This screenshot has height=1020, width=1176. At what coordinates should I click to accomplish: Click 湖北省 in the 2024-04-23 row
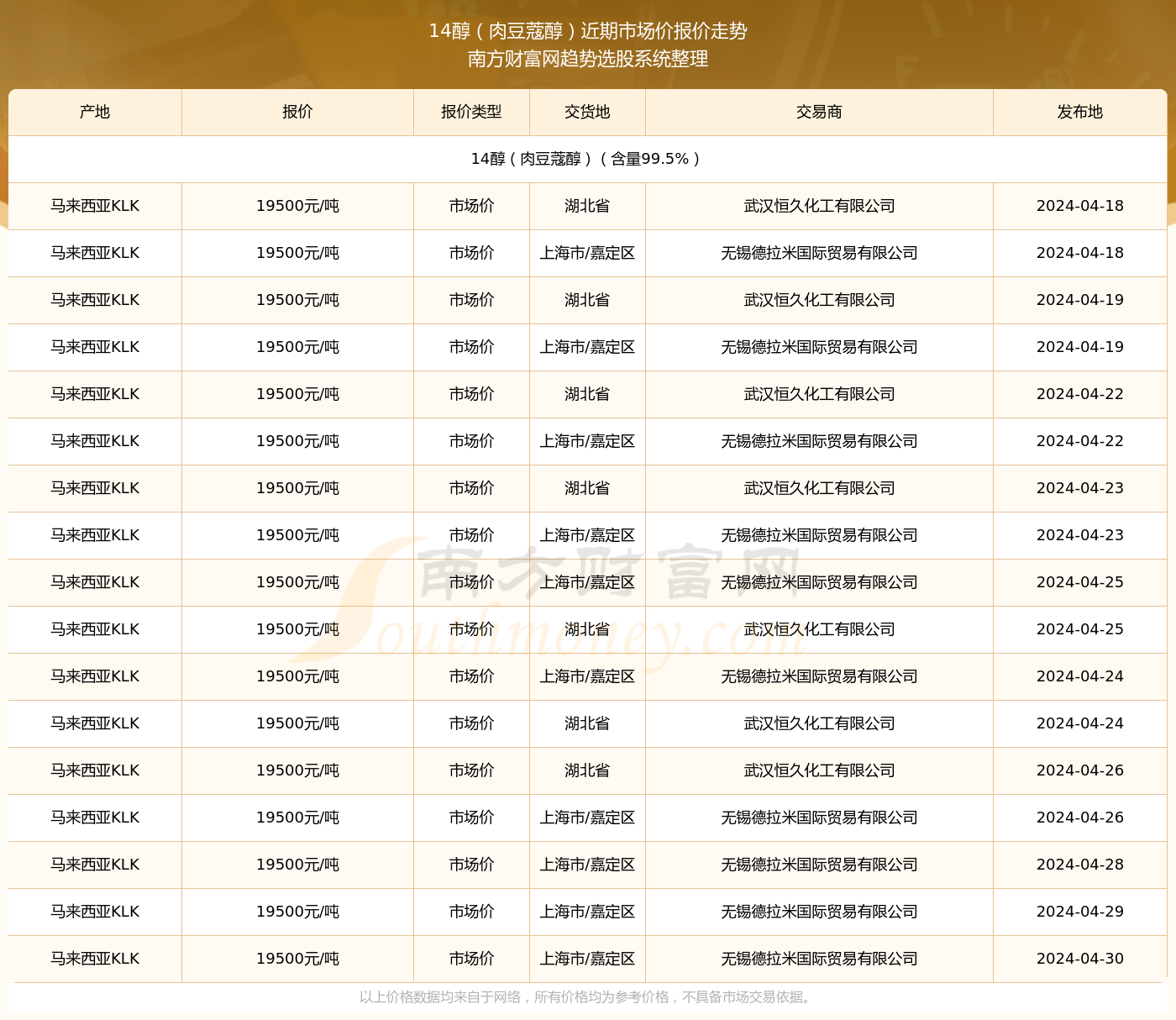(587, 488)
